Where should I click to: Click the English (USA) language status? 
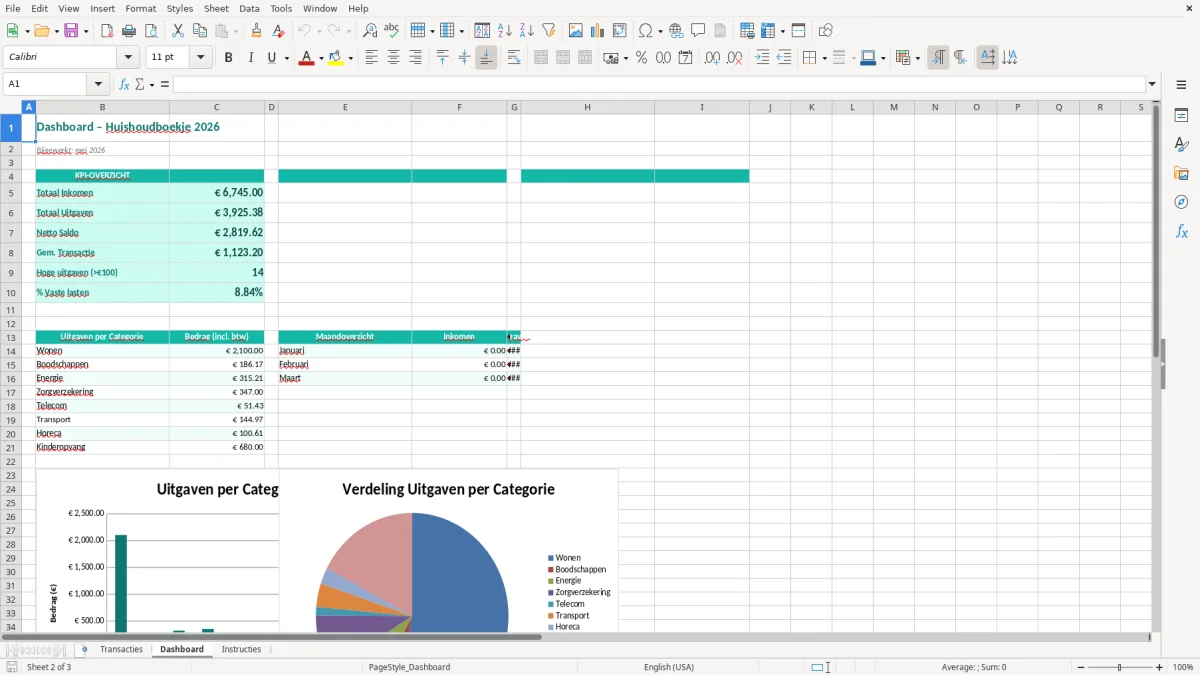(669, 667)
